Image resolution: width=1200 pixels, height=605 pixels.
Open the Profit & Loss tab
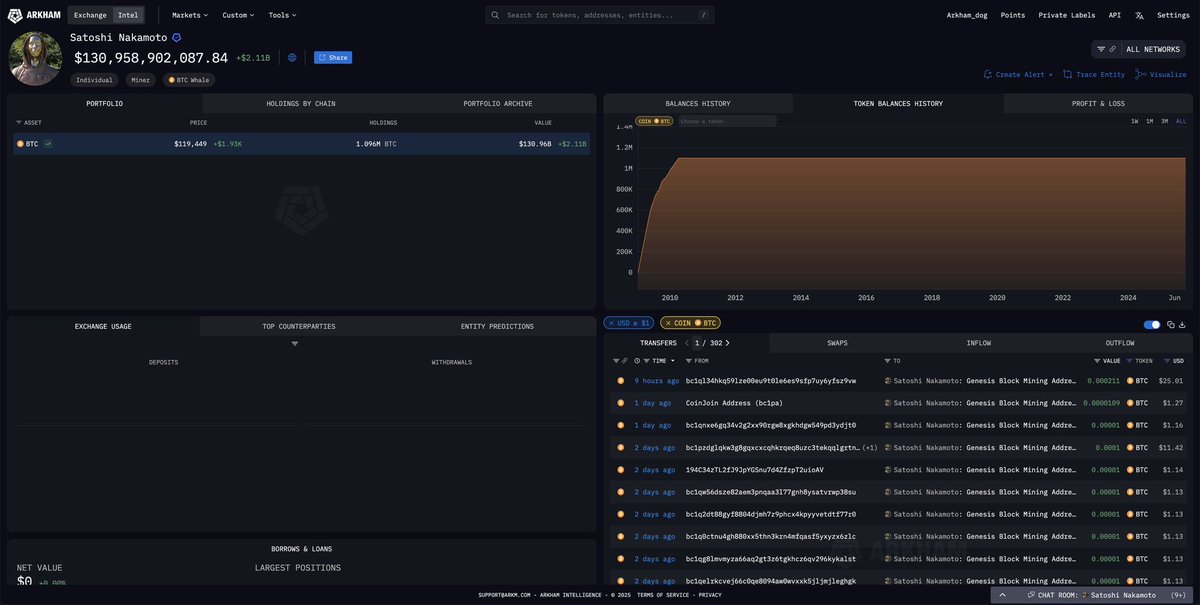coord(1097,103)
